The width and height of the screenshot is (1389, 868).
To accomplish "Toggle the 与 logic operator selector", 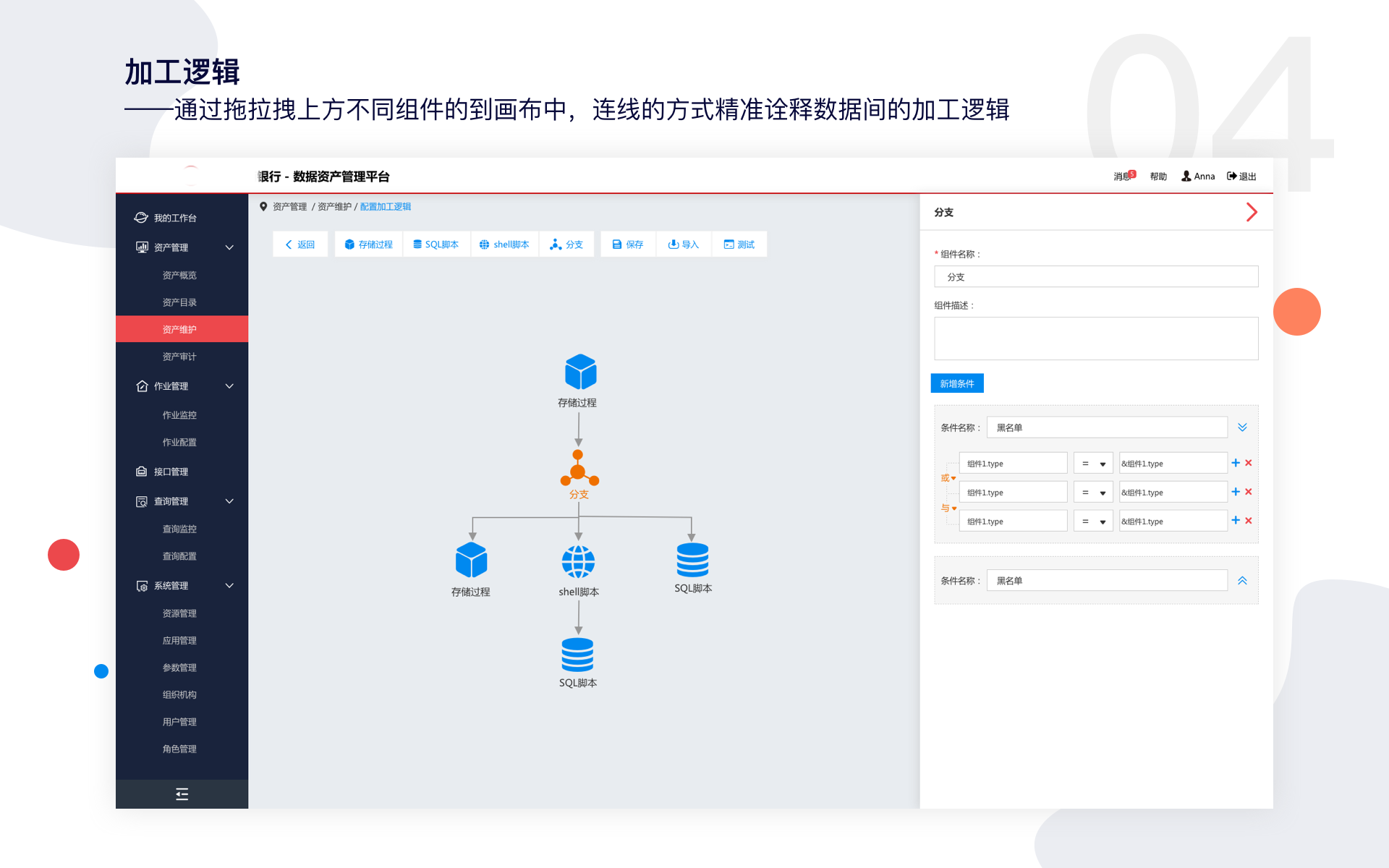I will pyautogui.click(x=948, y=508).
